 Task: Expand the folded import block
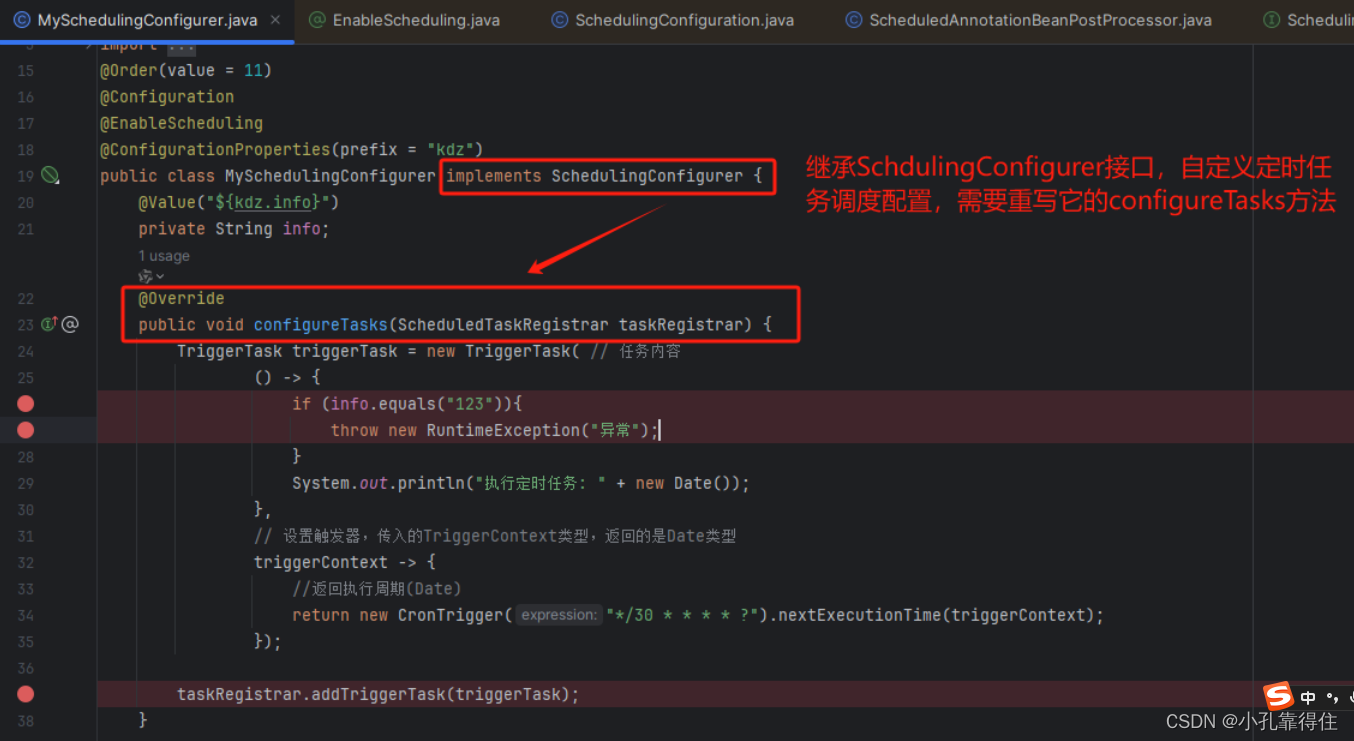[182, 46]
